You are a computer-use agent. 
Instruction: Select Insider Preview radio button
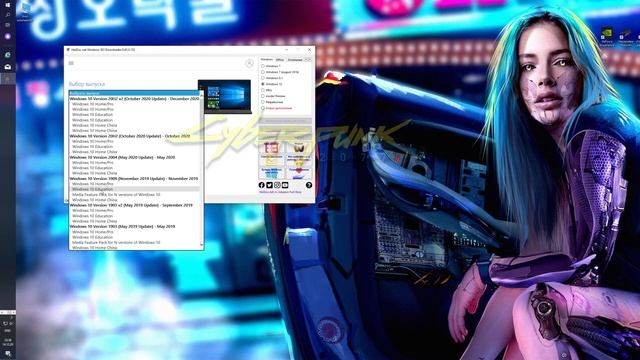pyautogui.click(x=263, y=96)
